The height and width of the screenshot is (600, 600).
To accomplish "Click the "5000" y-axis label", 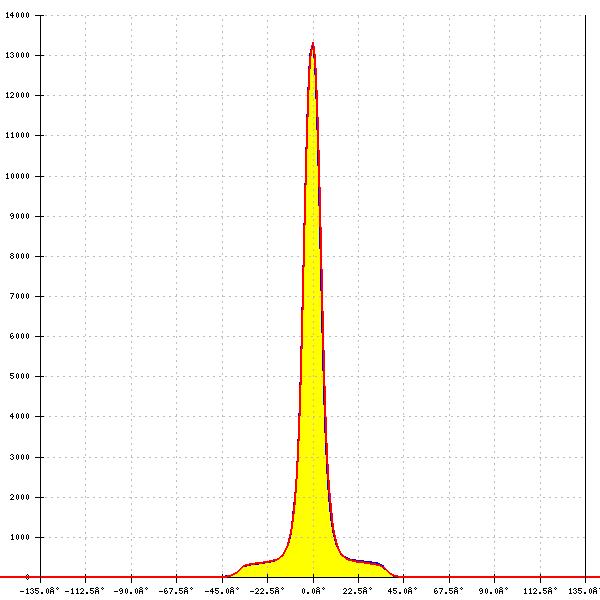I will pos(20,376).
